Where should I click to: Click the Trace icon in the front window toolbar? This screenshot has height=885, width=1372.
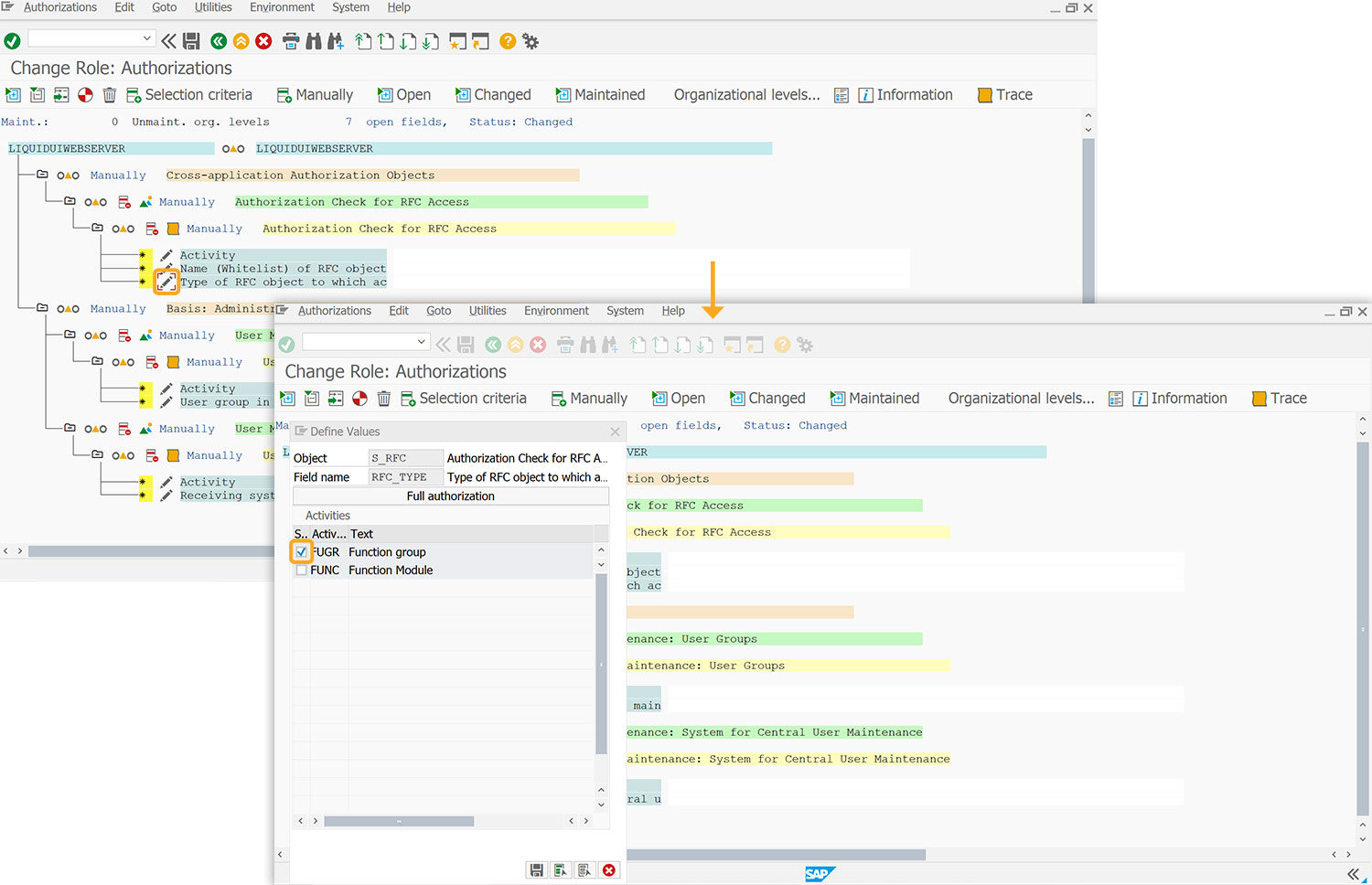1259,399
